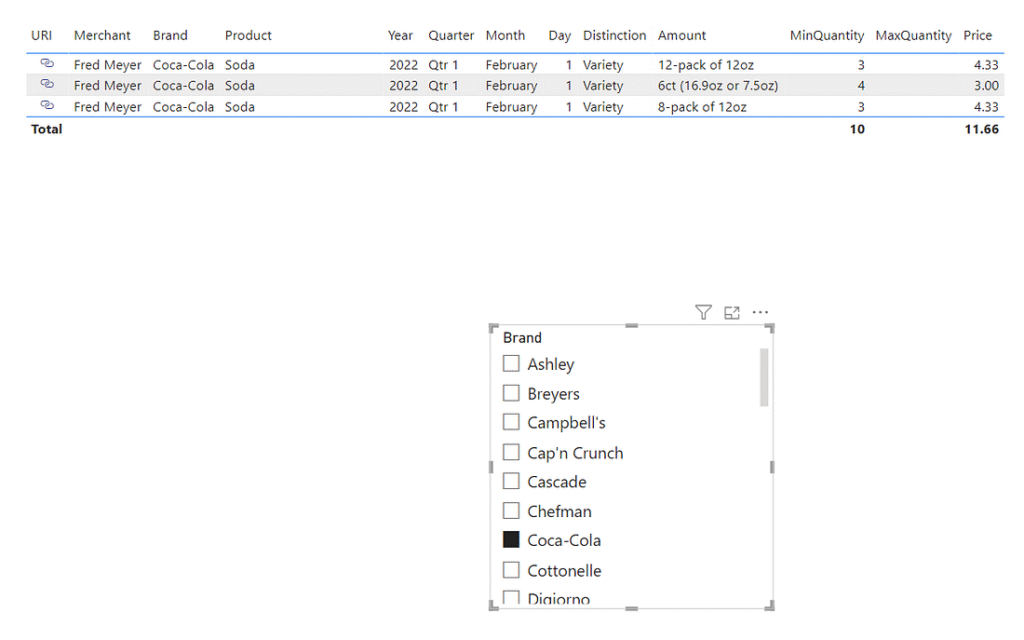Check the Campbell's brand checkbox
This screenshot has height=640, width=1024.
pos(511,423)
